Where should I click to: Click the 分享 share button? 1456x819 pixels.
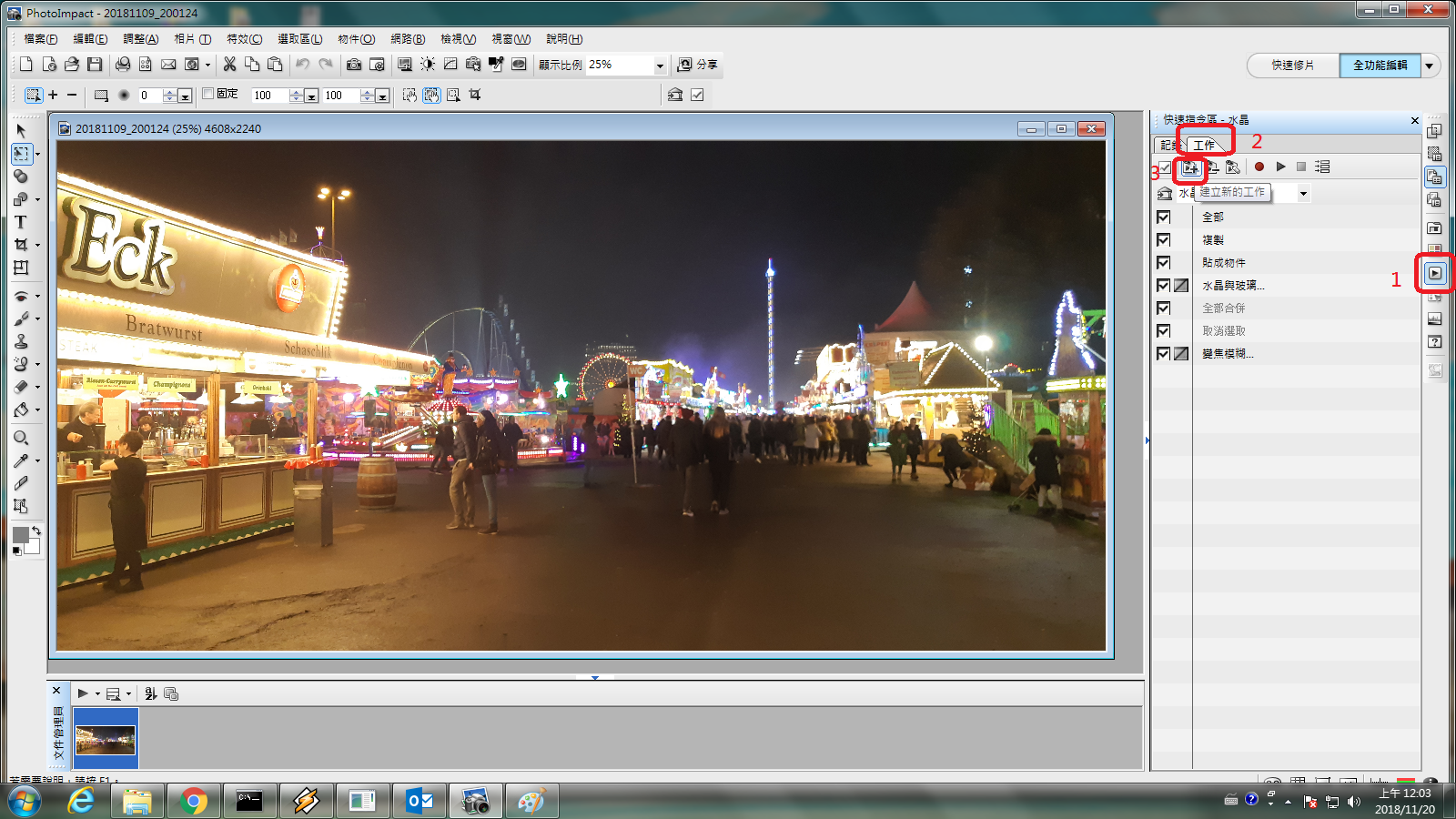698,65
